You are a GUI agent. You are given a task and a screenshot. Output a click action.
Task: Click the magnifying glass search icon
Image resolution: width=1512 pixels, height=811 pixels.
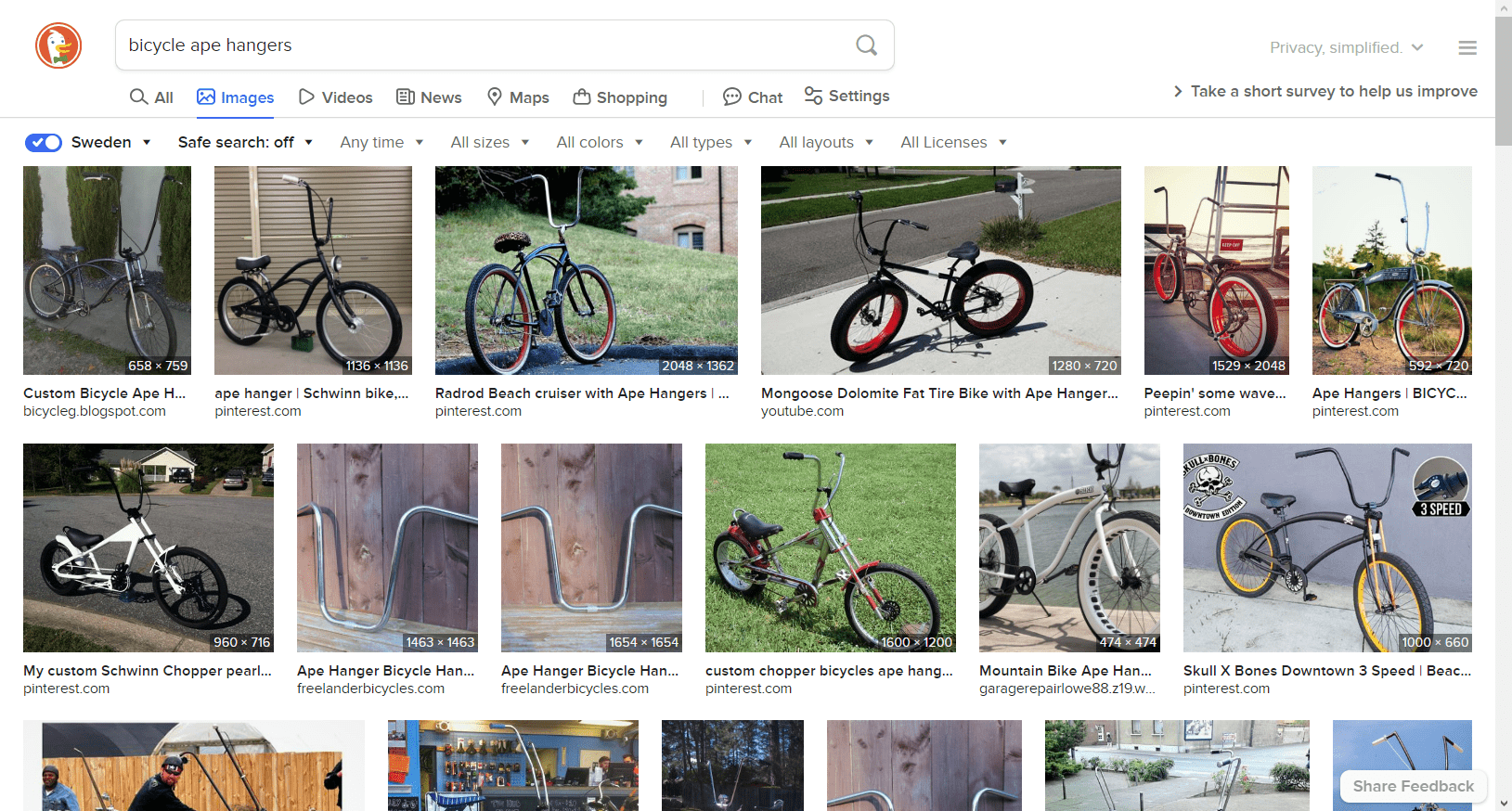866,45
